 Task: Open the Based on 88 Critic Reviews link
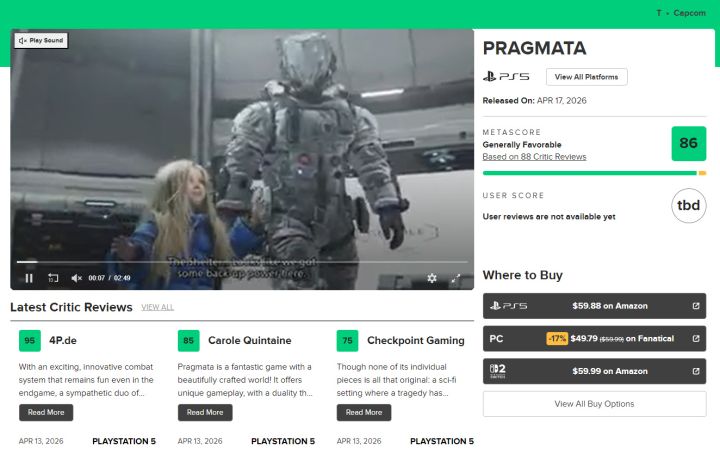point(534,157)
